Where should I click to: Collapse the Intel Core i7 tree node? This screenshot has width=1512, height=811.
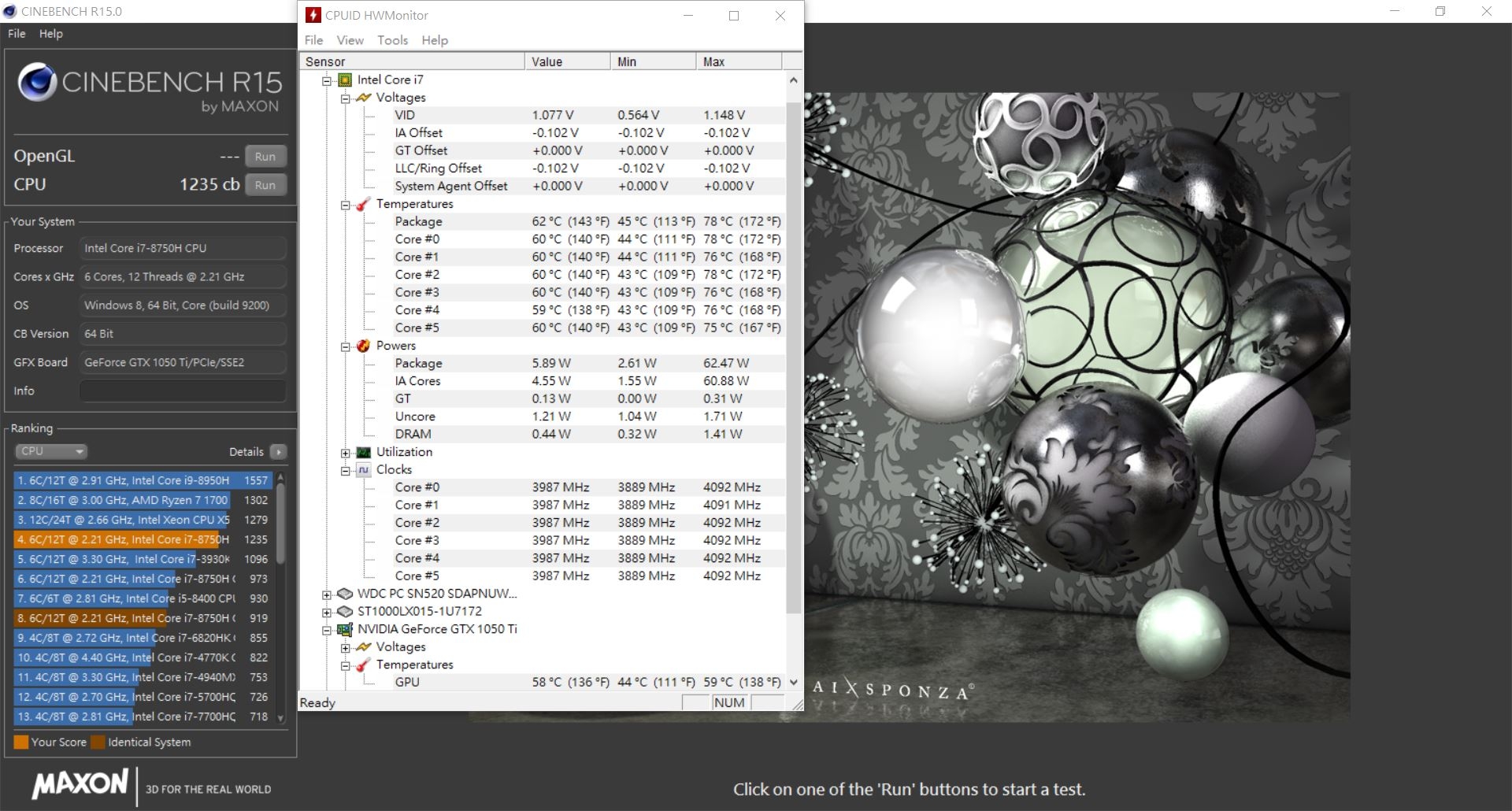[327, 80]
